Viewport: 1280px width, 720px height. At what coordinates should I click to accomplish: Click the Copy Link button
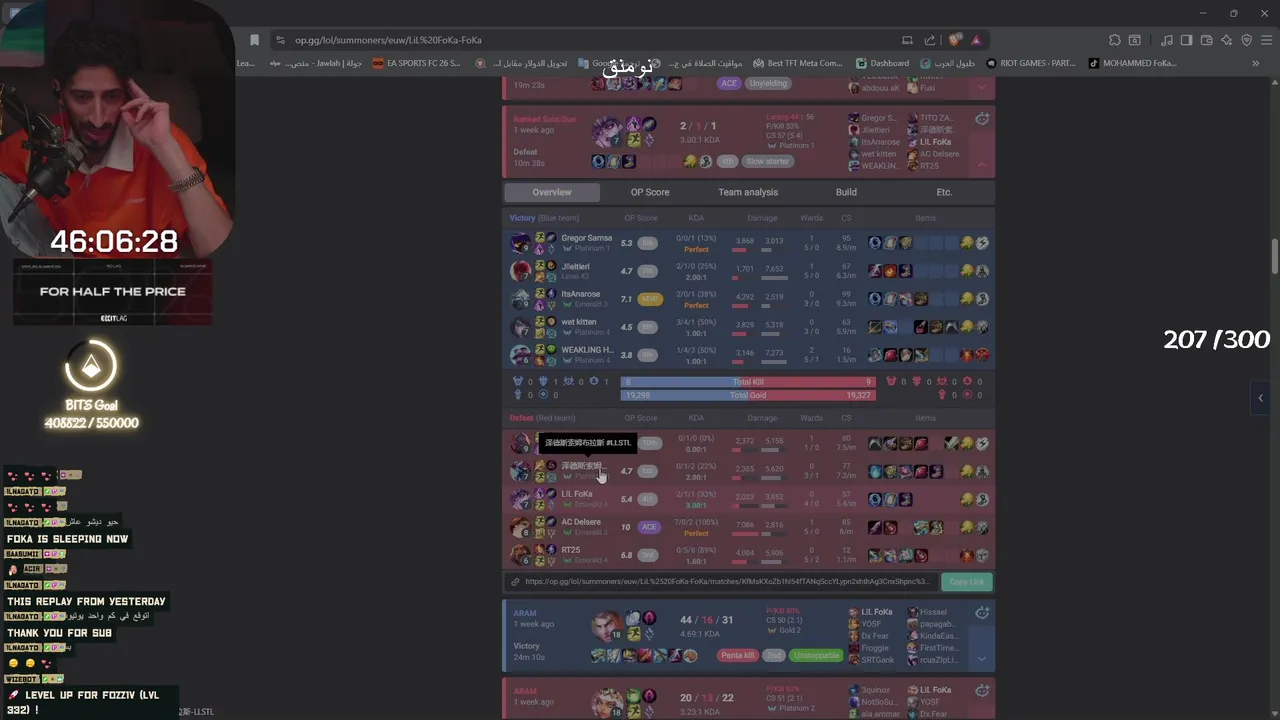966,582
